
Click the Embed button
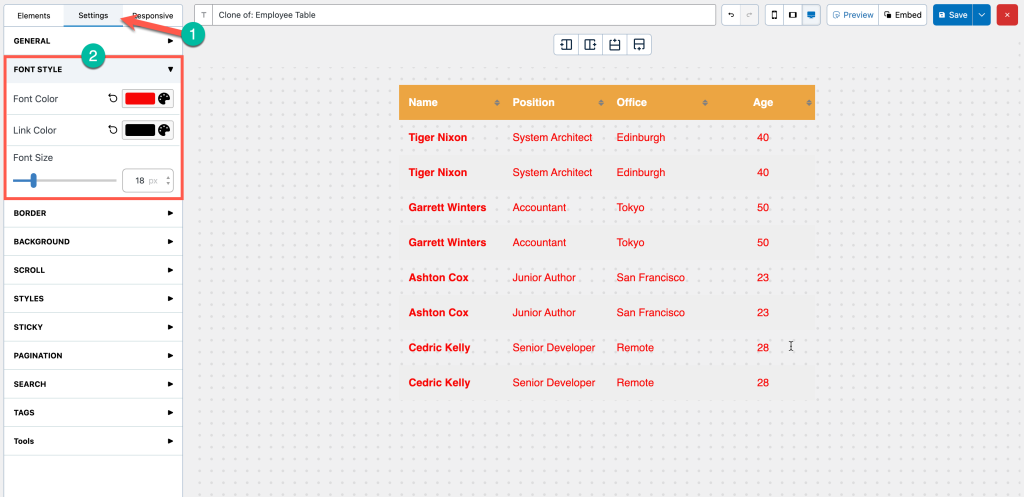902,15
